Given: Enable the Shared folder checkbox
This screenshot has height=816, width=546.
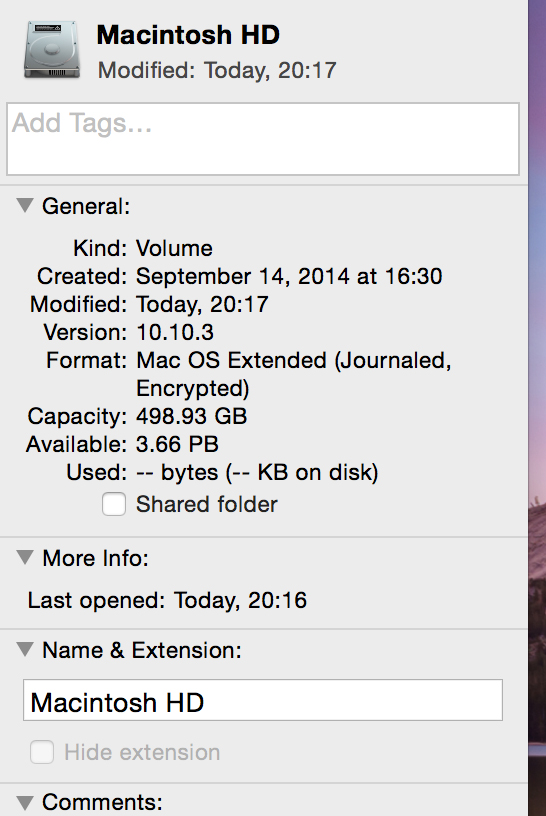Looking at the screenshot, I should (x=114, y=504).
